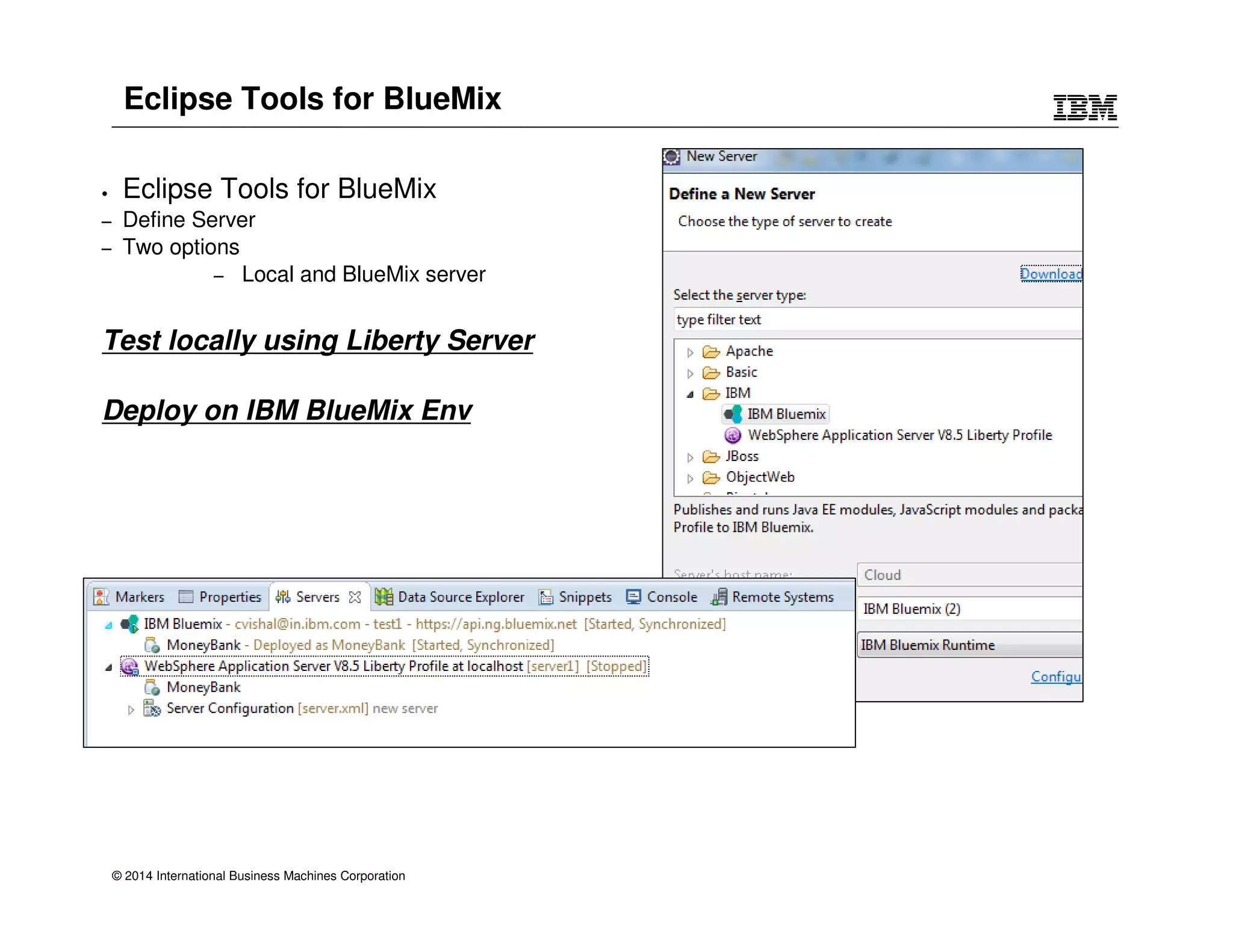The image size is (1233, 952).
Task: Select WebSphere Application Server V8.5 Liberty Profile type
Action: point(889,435)
